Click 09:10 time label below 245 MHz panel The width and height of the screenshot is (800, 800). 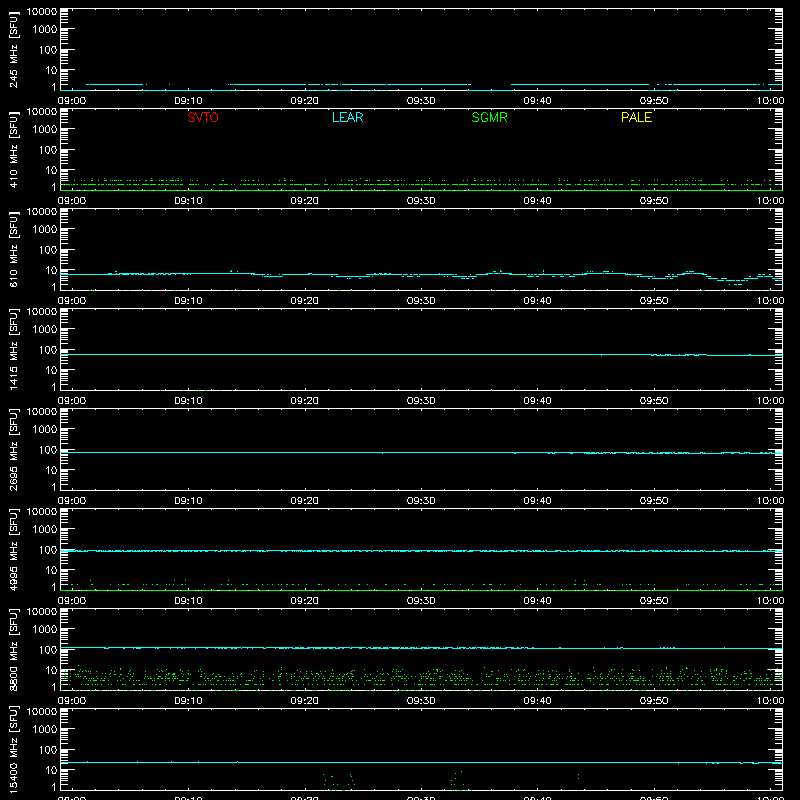click(188, 101)
